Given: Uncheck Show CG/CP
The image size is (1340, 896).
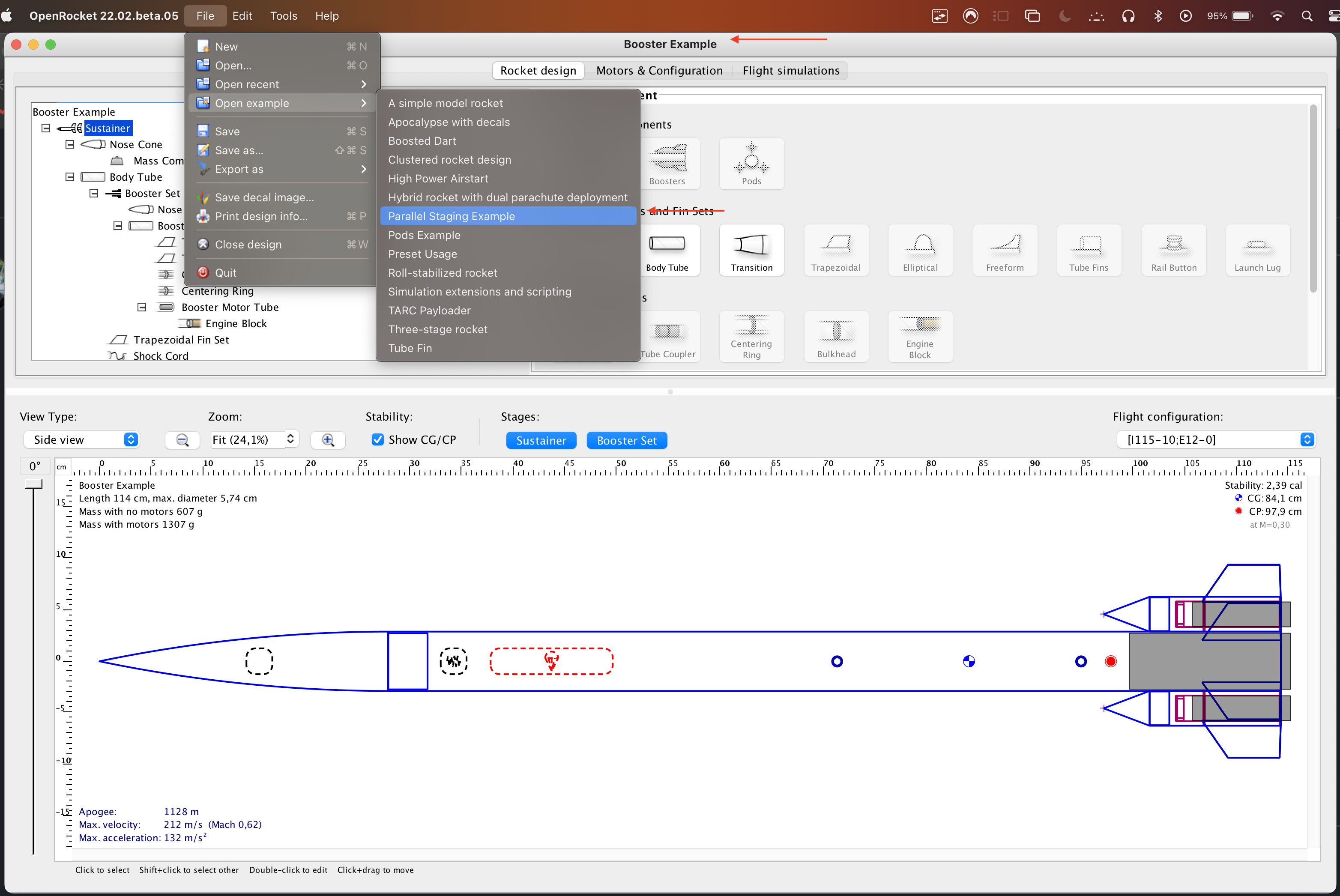Looking at the screenshot, I should tap(378, 439).
